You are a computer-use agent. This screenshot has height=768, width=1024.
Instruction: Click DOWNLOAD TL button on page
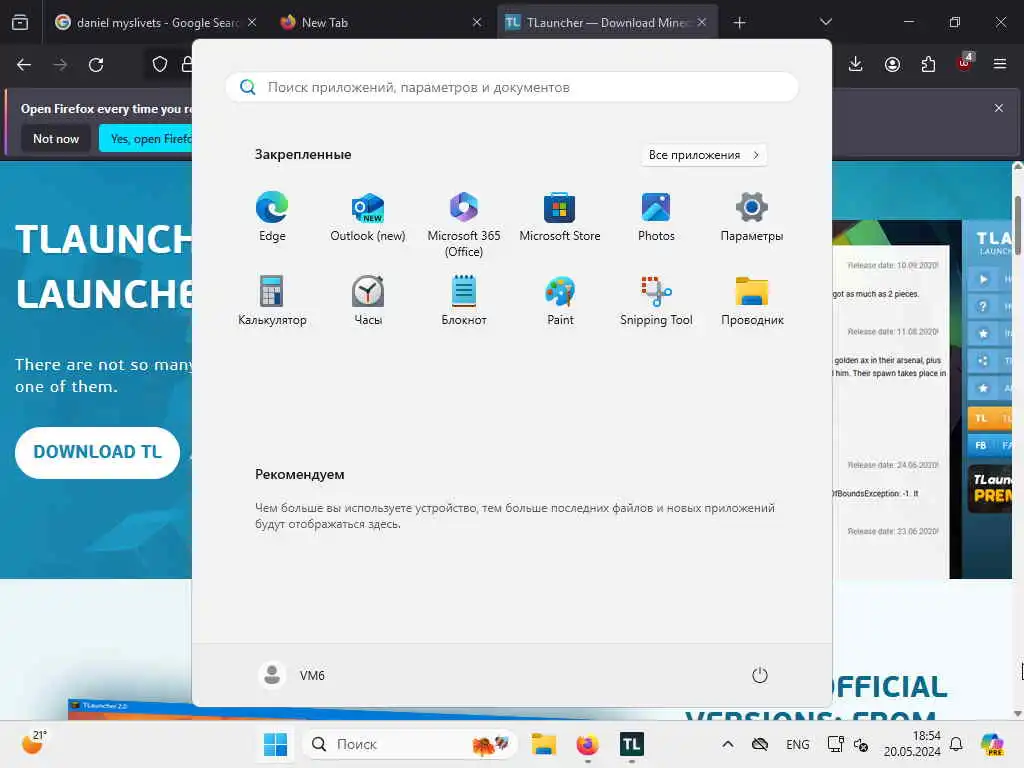point(97,452)
